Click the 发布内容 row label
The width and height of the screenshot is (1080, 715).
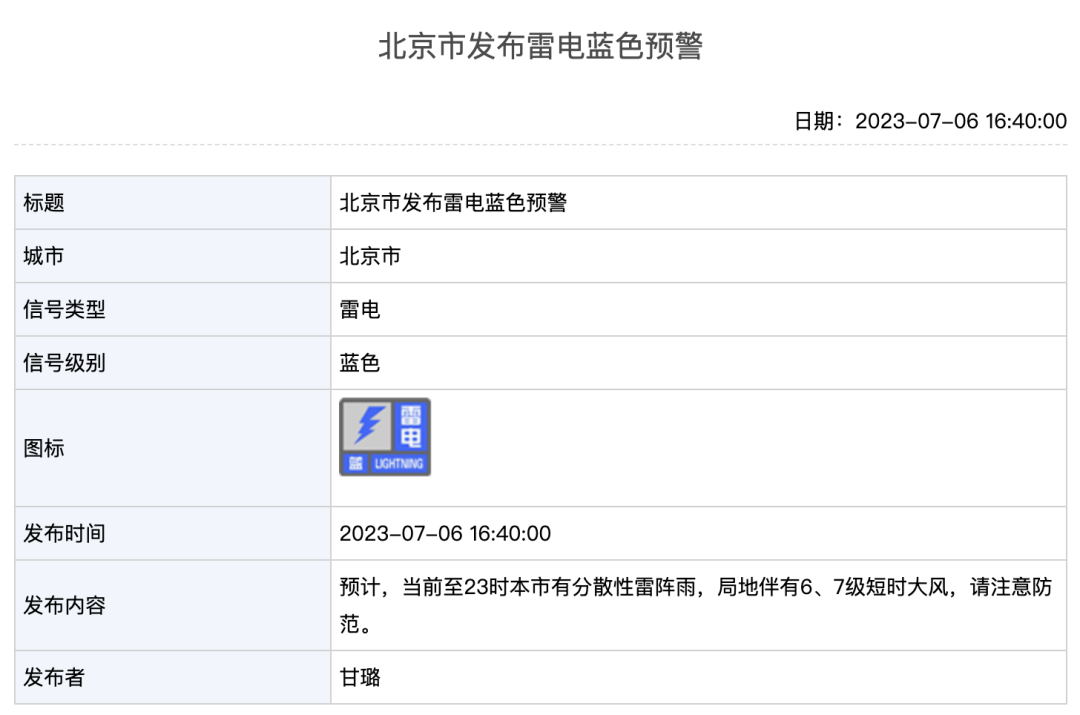[x=64, y=606]
